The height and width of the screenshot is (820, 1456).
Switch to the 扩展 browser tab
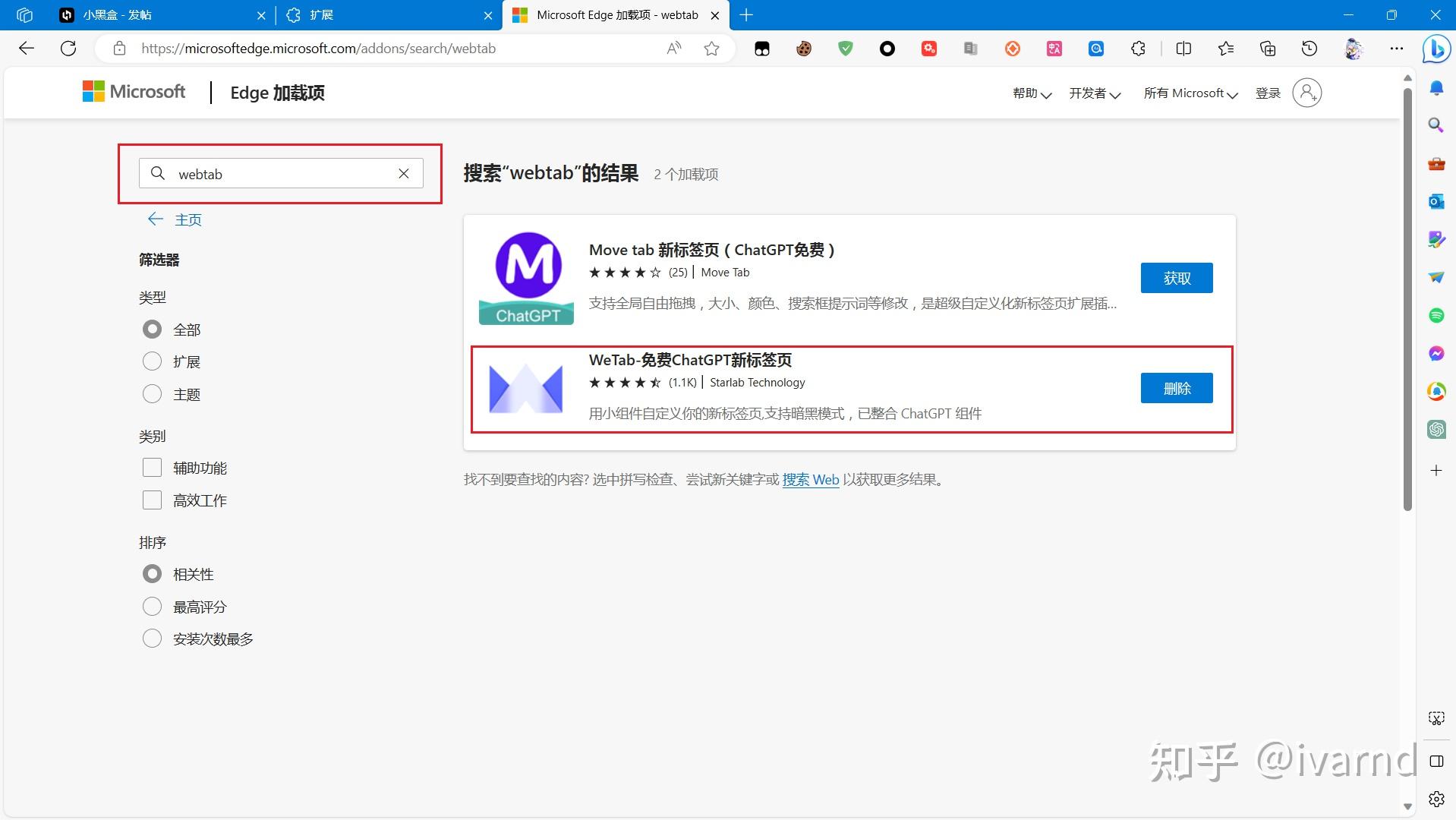364,14
